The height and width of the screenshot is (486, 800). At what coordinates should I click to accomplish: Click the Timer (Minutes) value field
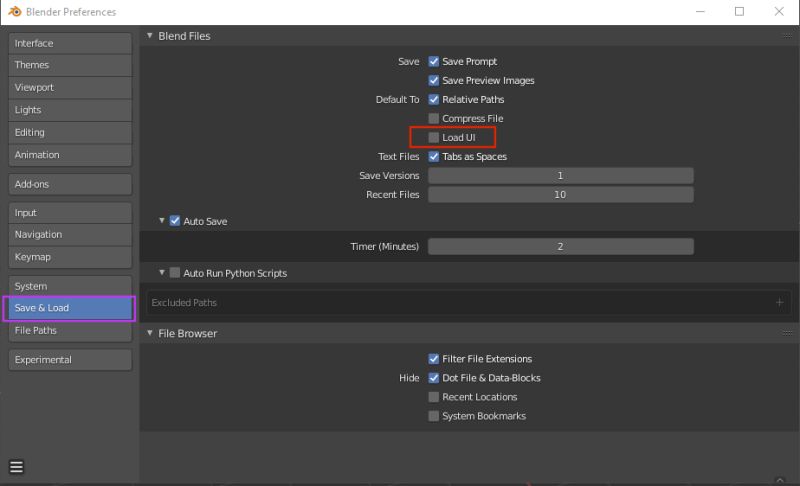point(561,246)
